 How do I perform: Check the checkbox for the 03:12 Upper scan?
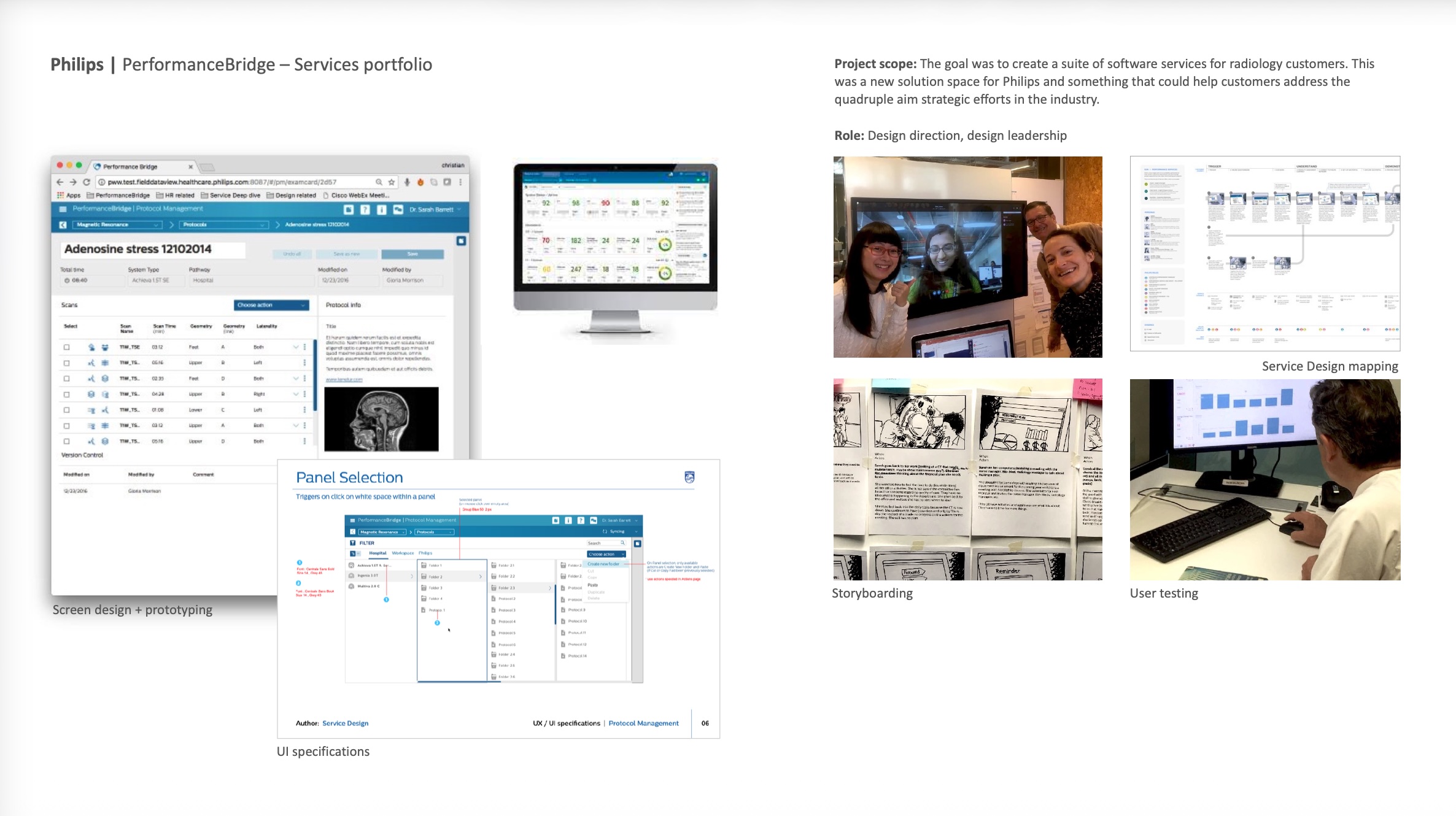pyautogui.click(x=67, y=426)
